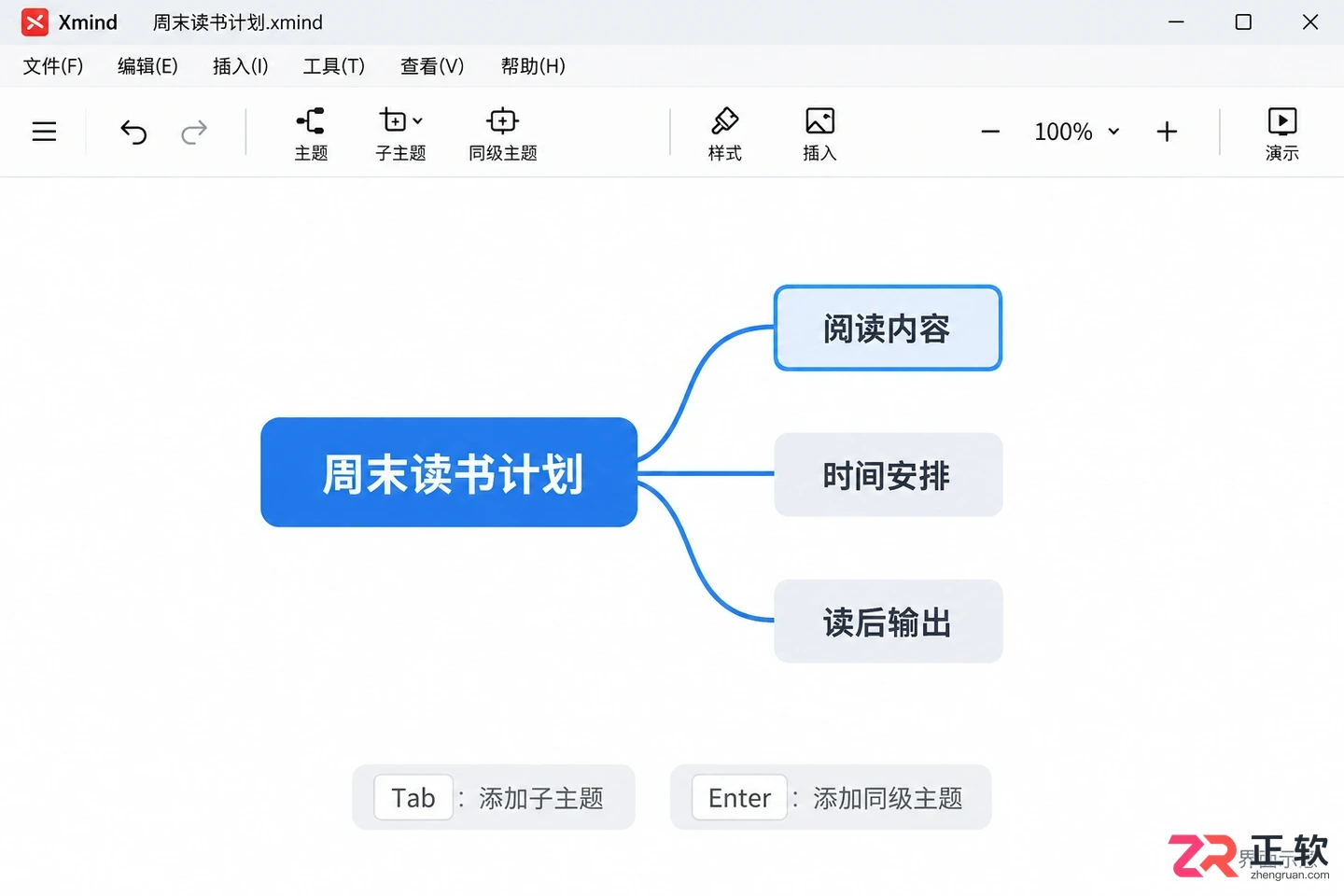The height and width of the screenshot is (896, 1344).
Task: Open the 工具(T) menu
Action: 333,66
